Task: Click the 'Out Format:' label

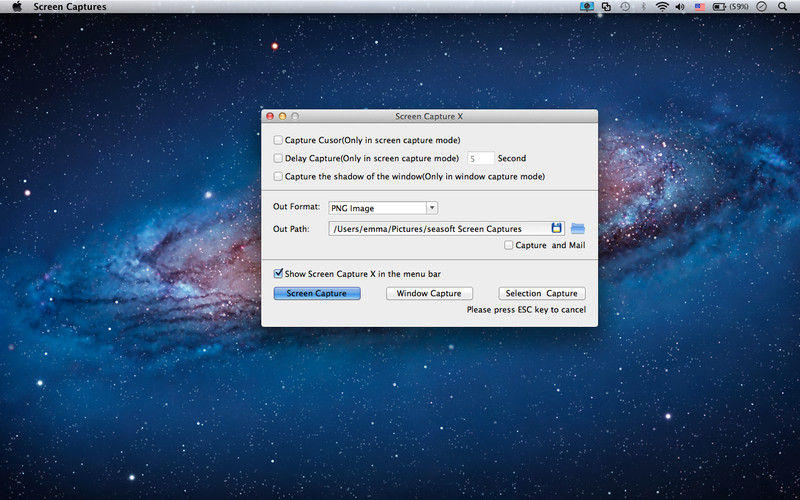Action: click(x=296, y=207)
